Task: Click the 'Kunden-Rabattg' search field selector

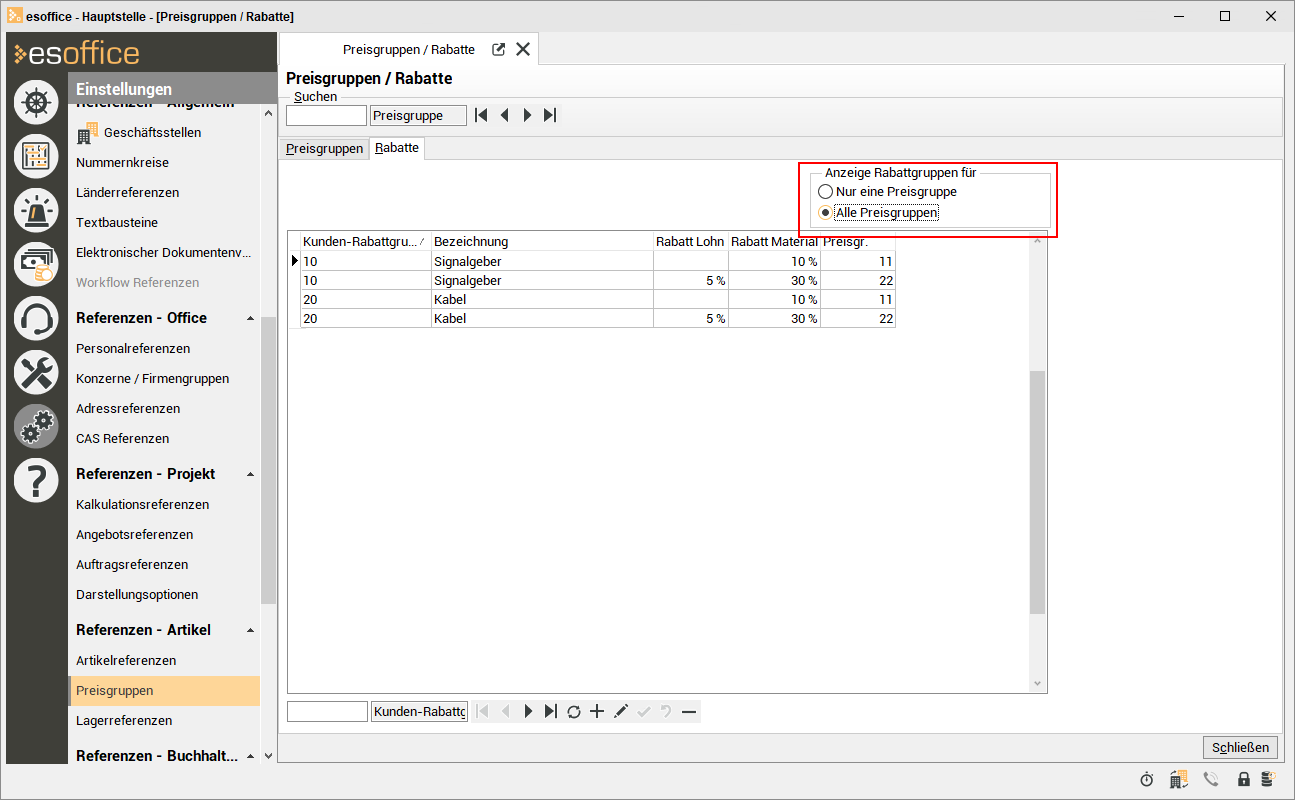Action: point(419,711)
